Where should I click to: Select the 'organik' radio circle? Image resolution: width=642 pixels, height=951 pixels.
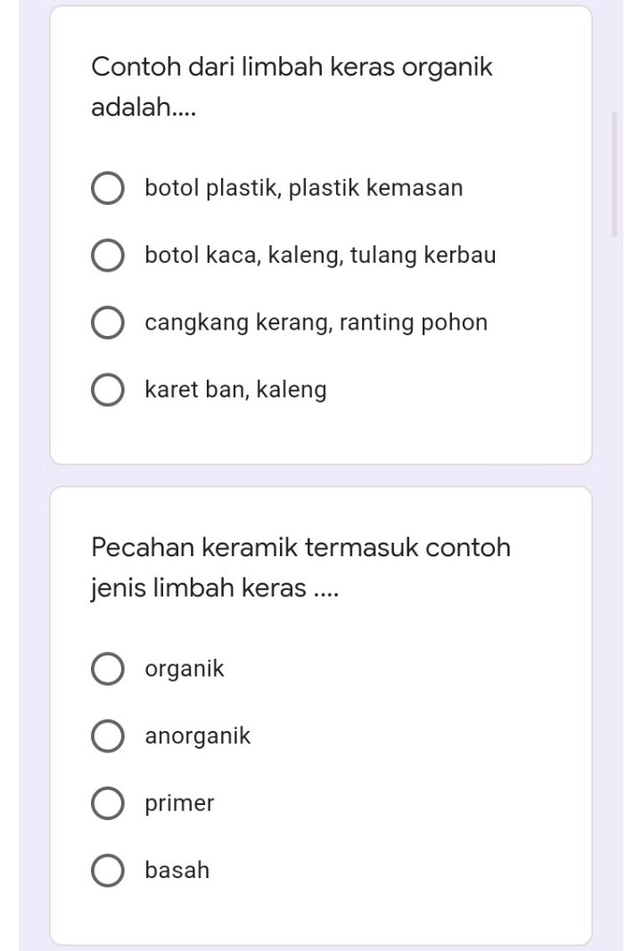coord(108,669)
